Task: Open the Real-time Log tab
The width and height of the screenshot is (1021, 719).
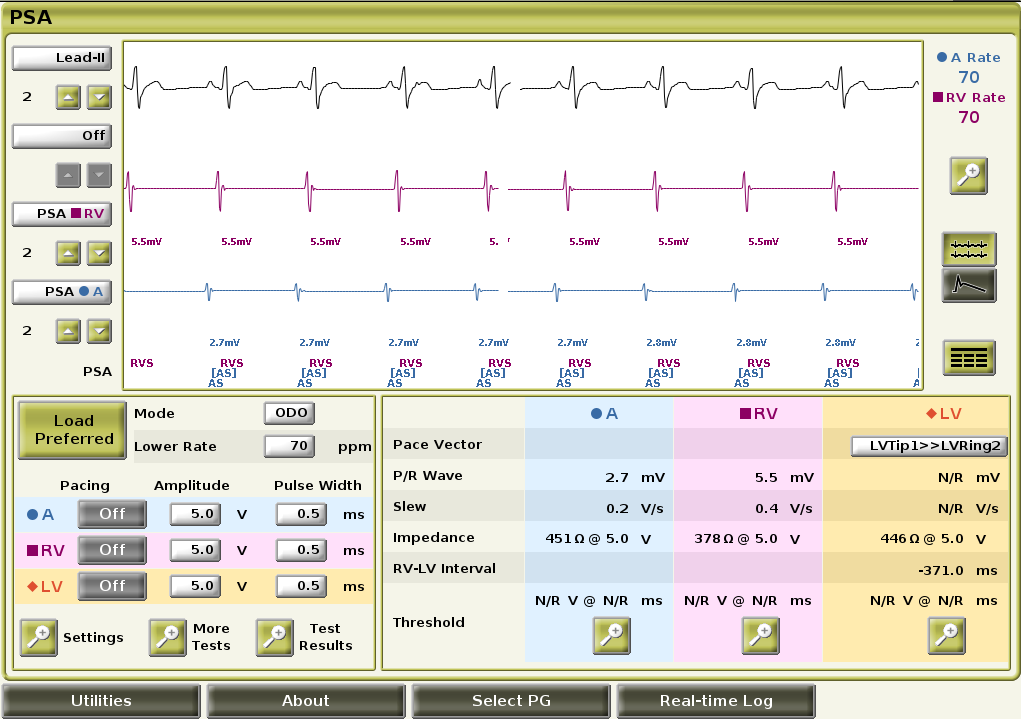Action: (716, 701)
